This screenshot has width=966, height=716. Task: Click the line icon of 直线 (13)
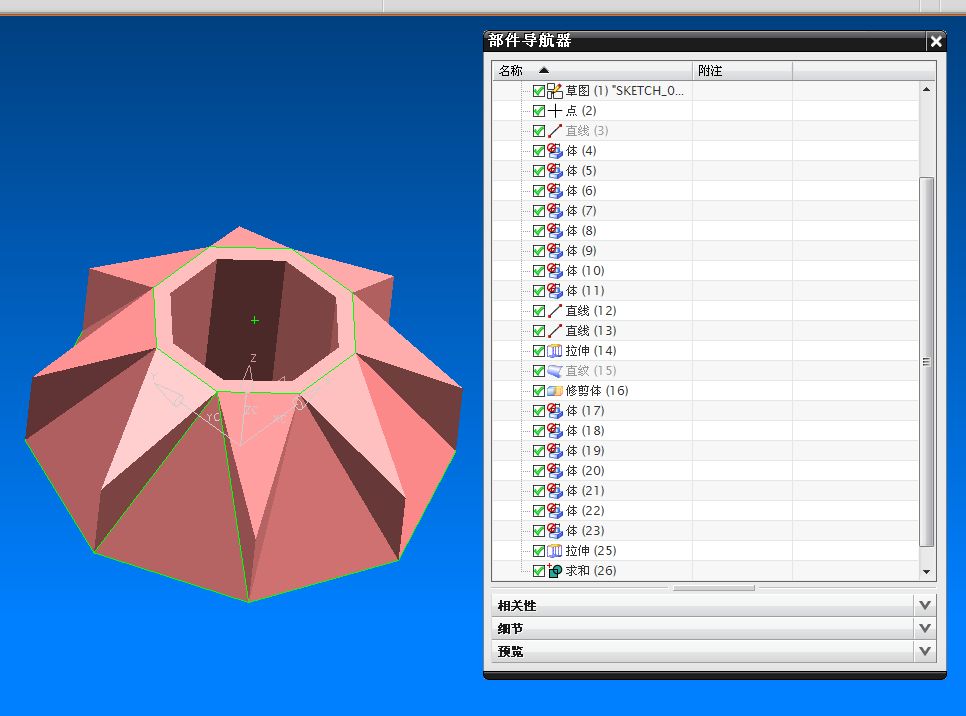(x=554, y=331)
